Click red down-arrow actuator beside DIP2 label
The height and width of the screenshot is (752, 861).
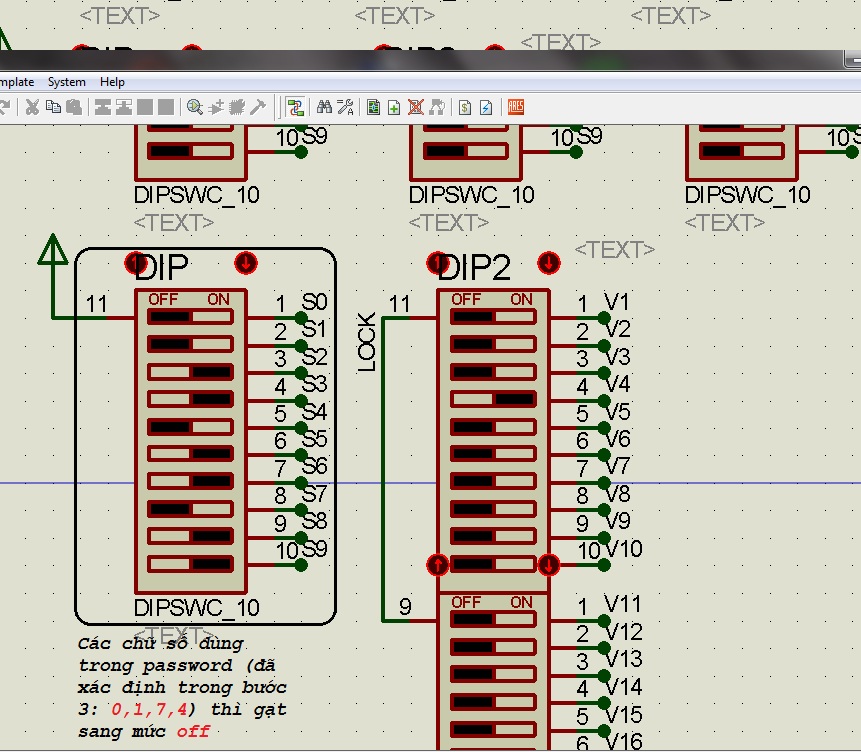pos(549,263)
